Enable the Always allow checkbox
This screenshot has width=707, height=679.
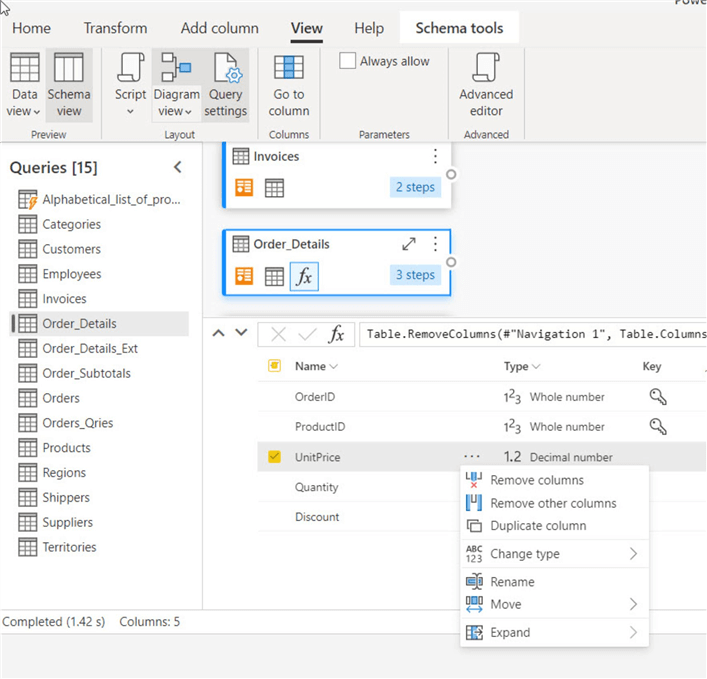tap(347, 61)
